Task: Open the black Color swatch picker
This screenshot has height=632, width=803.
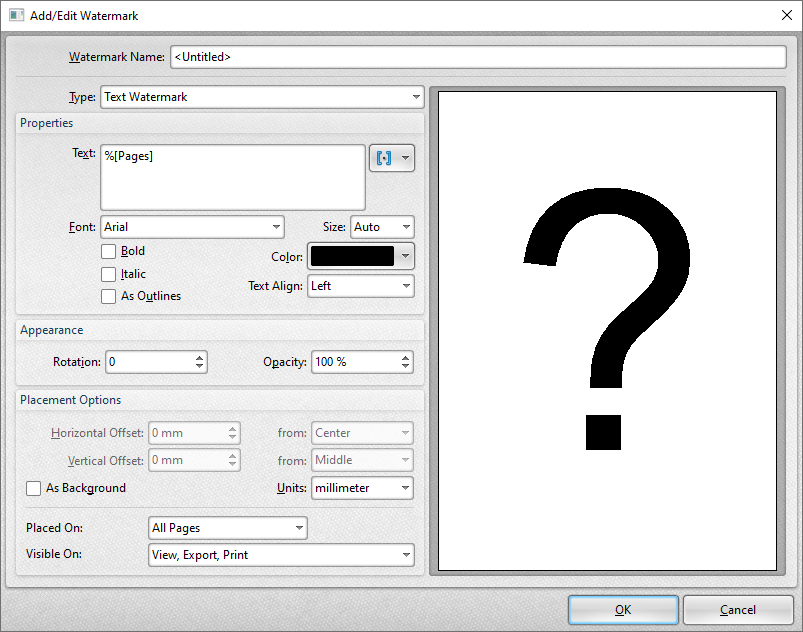Action: click(360, 256)
